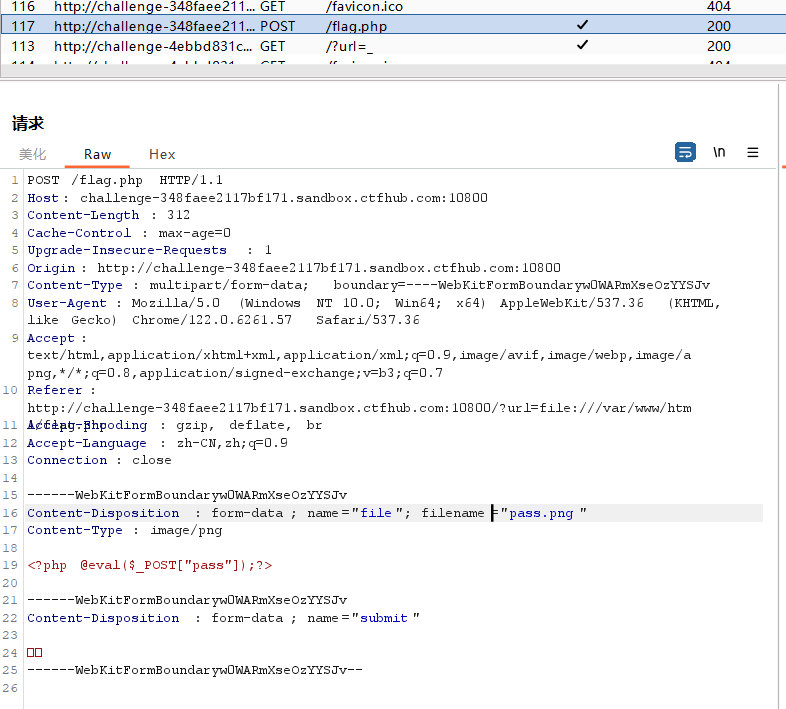Click the Upgrade-Insecure-Requests header
The width and height of the screenshot is (786, 709).
(149, 250)
